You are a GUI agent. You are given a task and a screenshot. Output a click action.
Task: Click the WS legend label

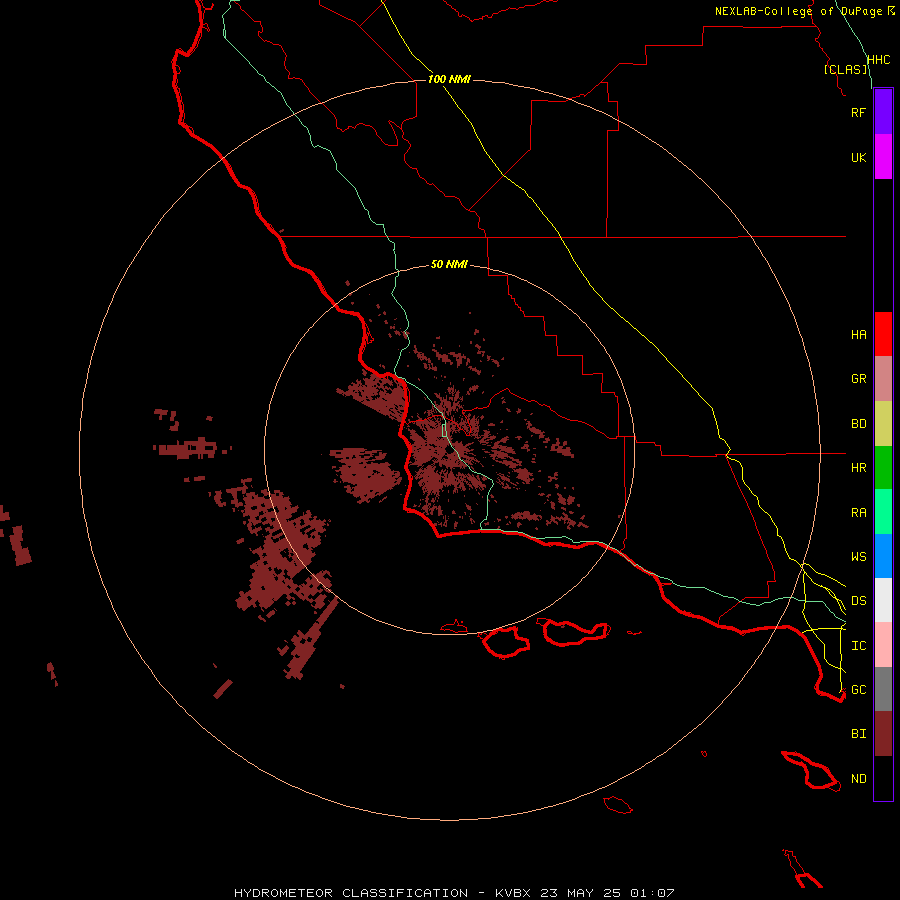pos(858,557)
